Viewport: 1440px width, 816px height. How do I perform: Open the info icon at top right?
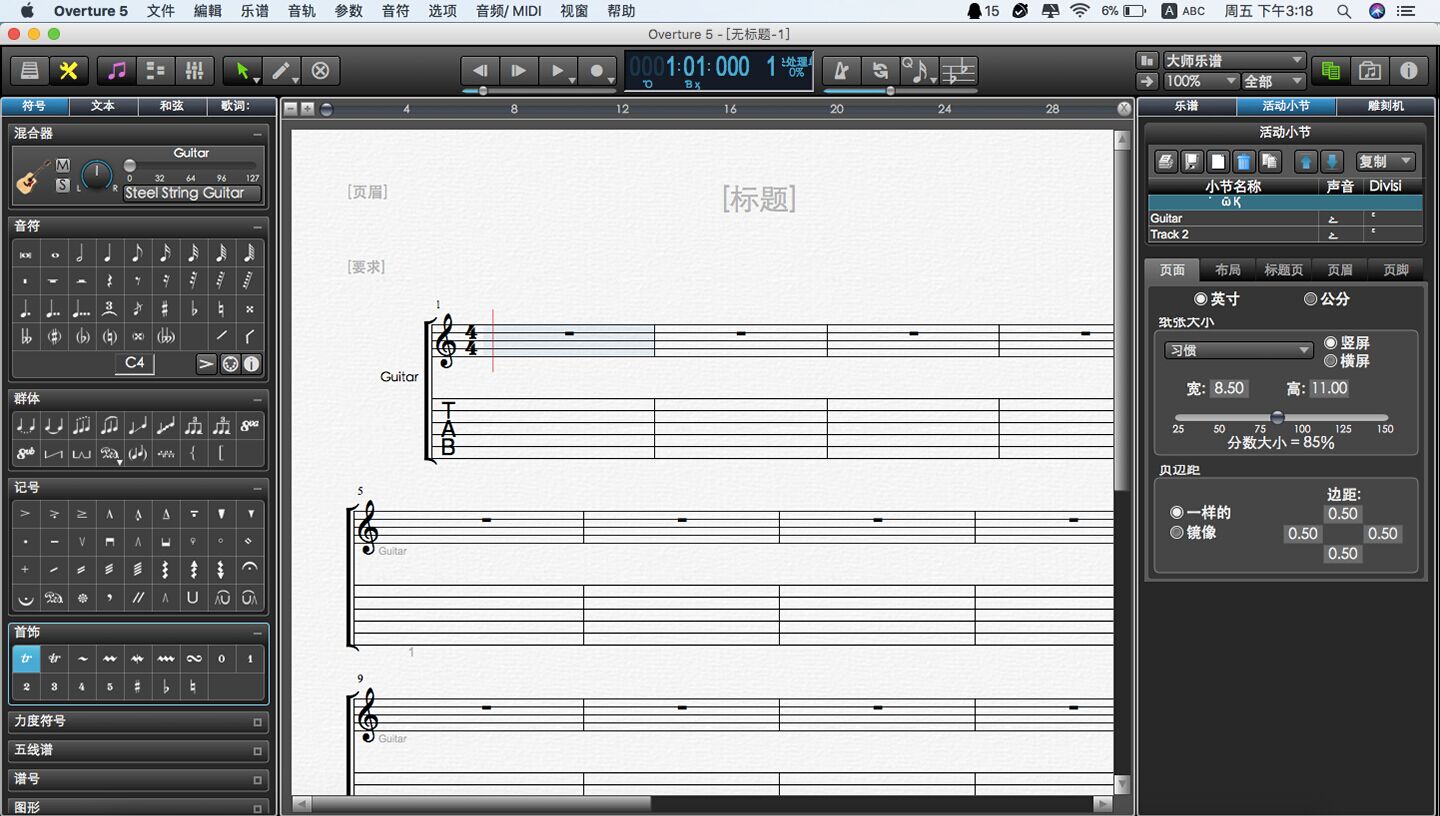1409,71
